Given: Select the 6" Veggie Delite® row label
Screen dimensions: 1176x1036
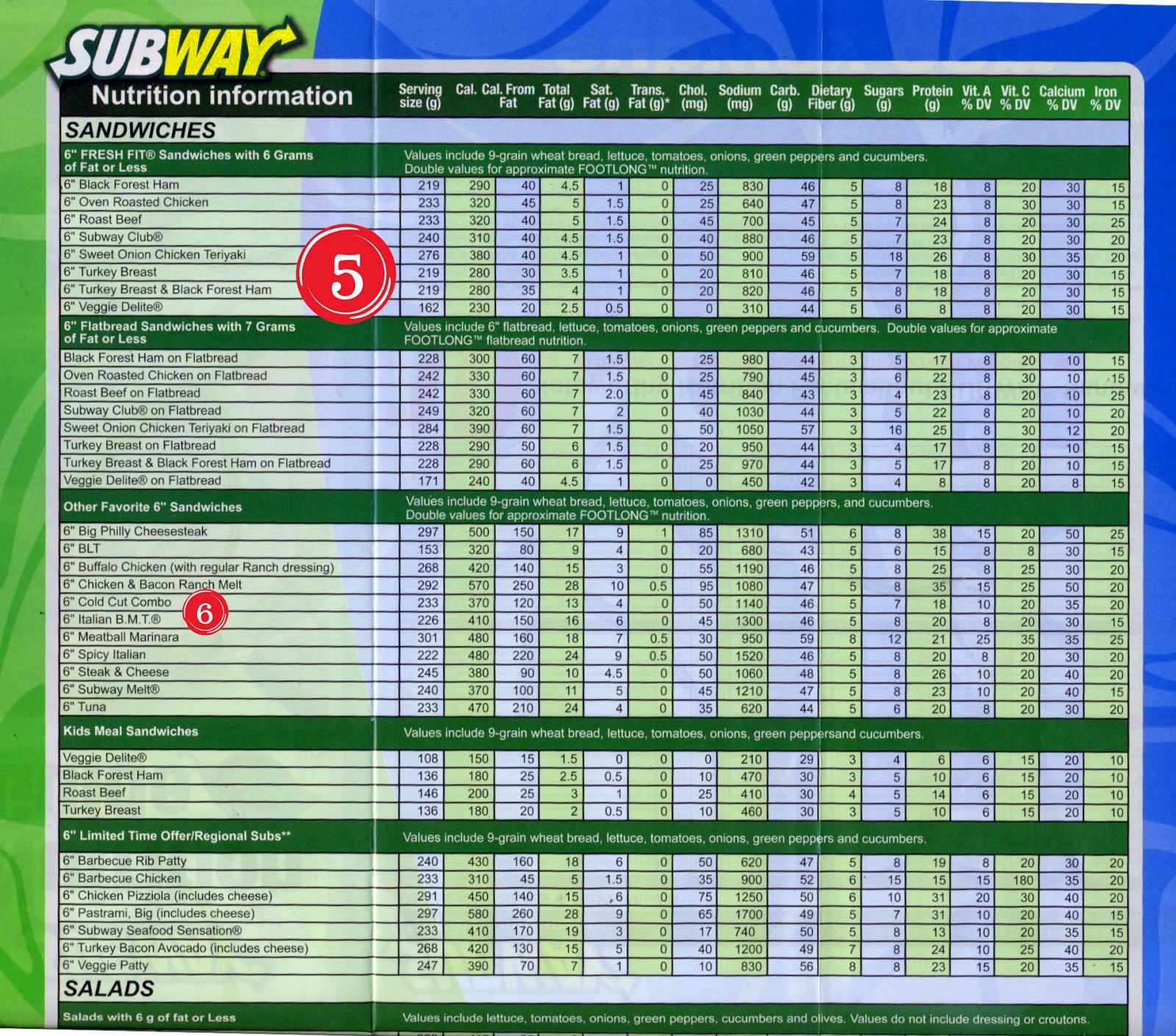Looking at the screenshot, I should (113, 307).
